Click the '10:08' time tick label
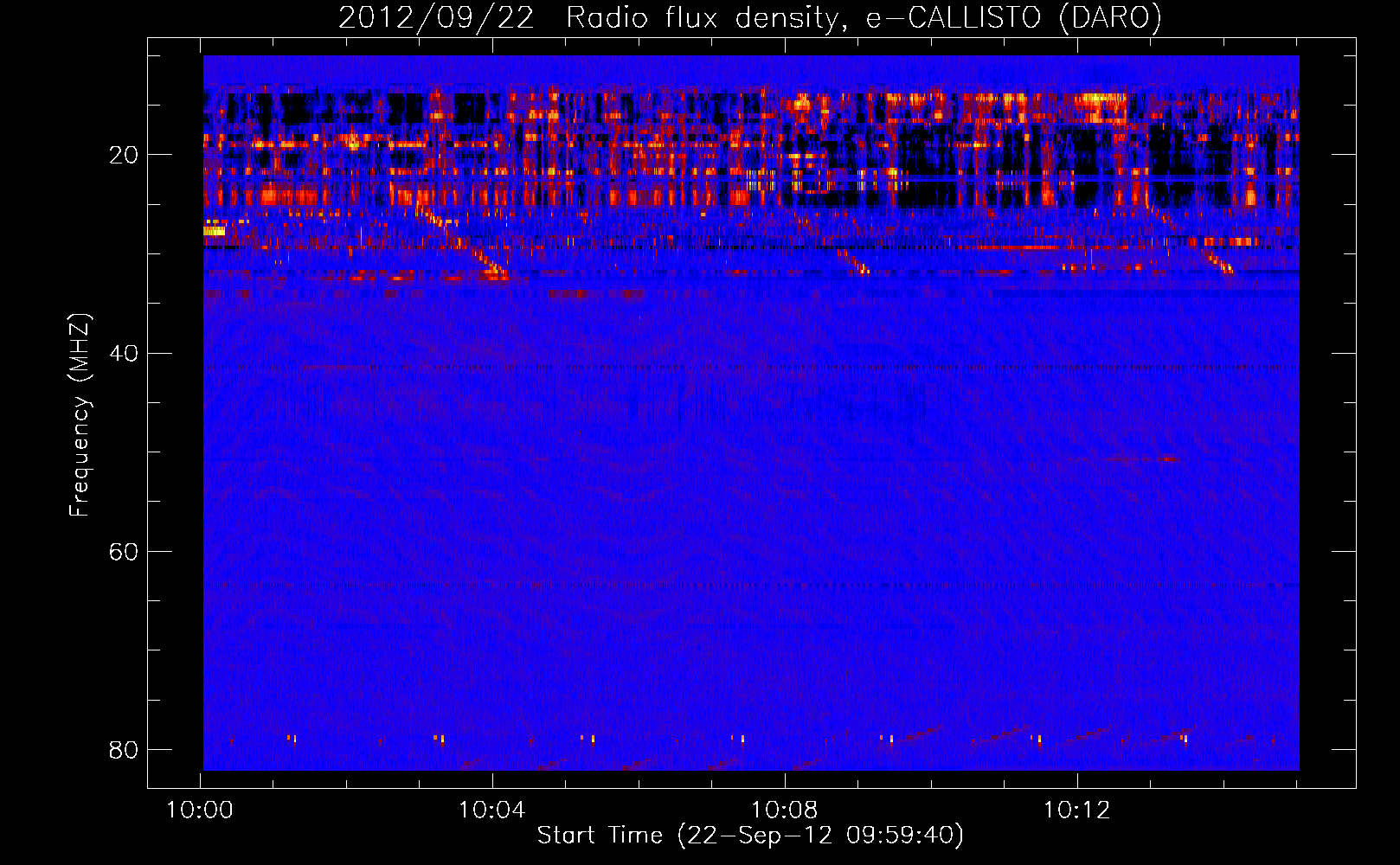The height and width of the screenshot is (865, 1400). click(x=785, y=811)
